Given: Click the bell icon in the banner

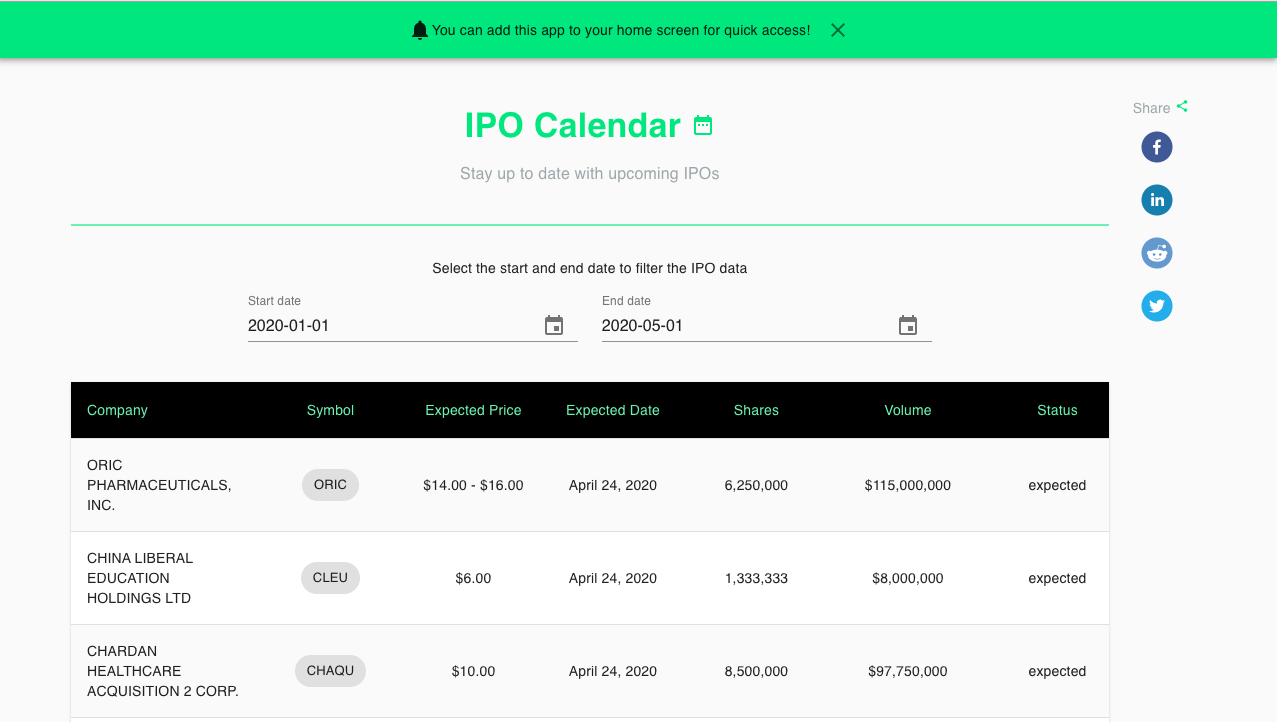Looking at the screenshot, I should pyautogui.click(x=419, y=29).
